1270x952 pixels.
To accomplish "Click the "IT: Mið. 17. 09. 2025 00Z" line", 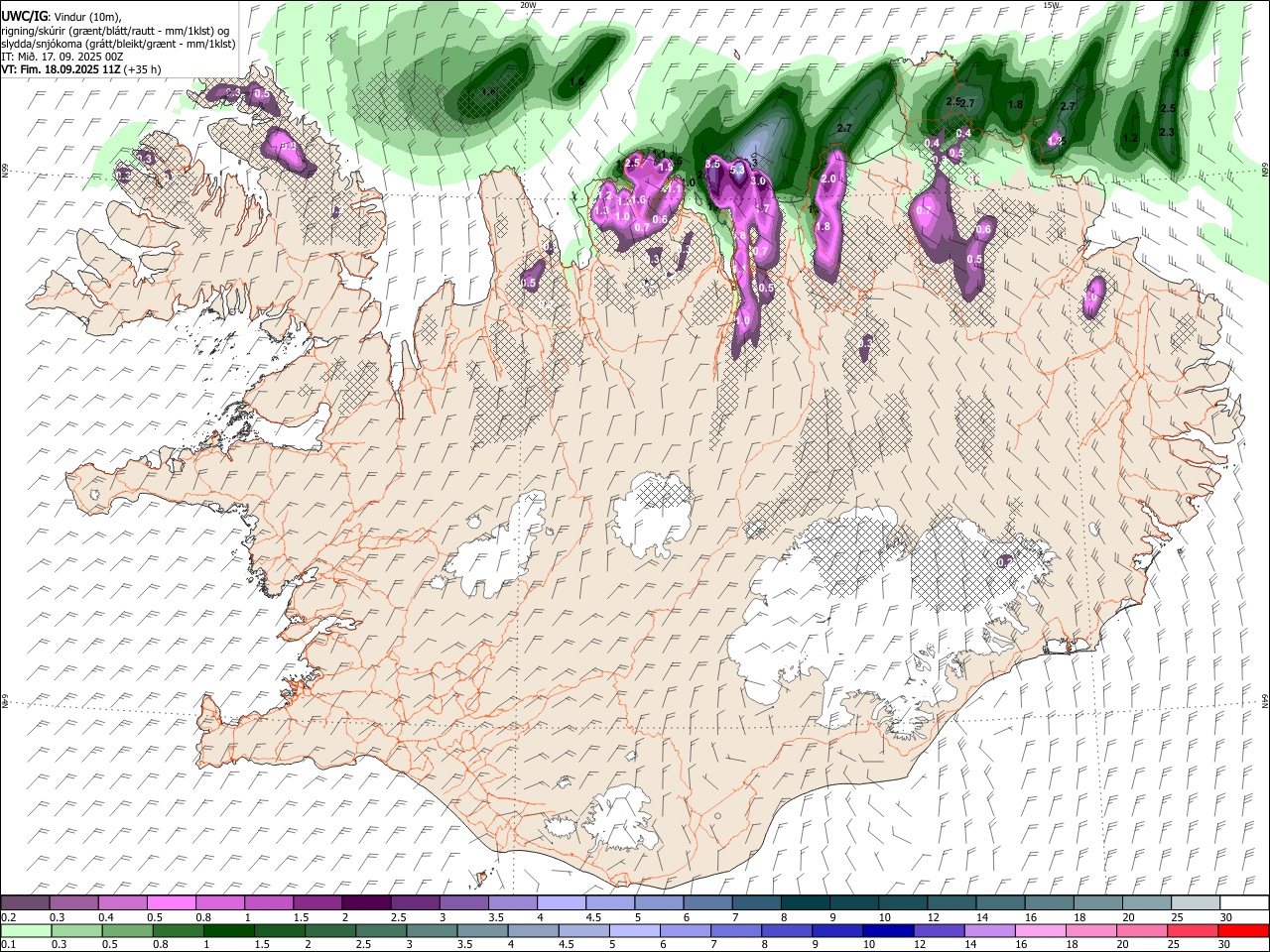I will pyautogui.click(x=63, y=57).
